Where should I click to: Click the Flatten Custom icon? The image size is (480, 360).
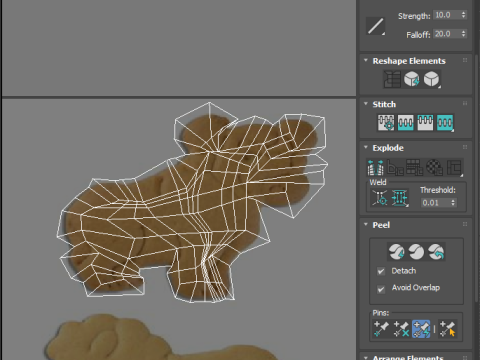point(454,167)
